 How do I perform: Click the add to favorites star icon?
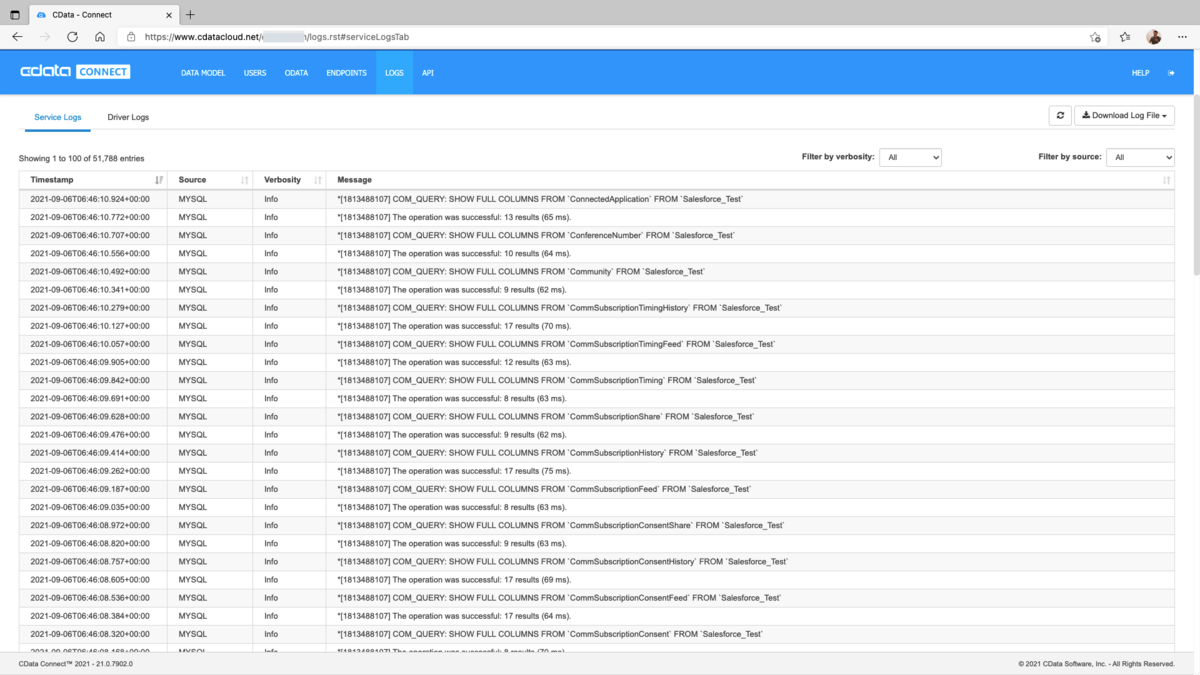pyautogui.click(x=1095, y=37)
